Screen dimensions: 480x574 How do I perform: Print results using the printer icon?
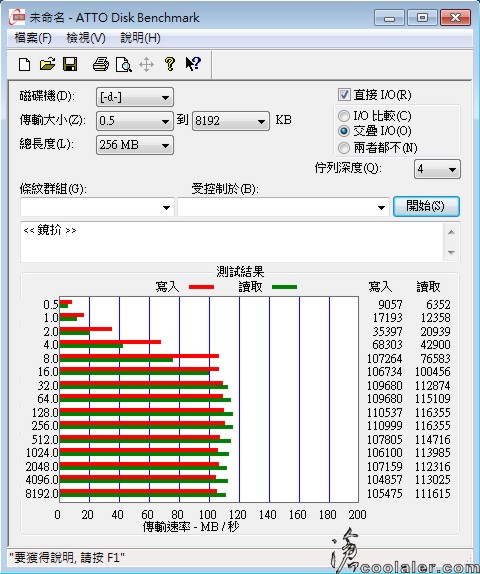[100, 64]
